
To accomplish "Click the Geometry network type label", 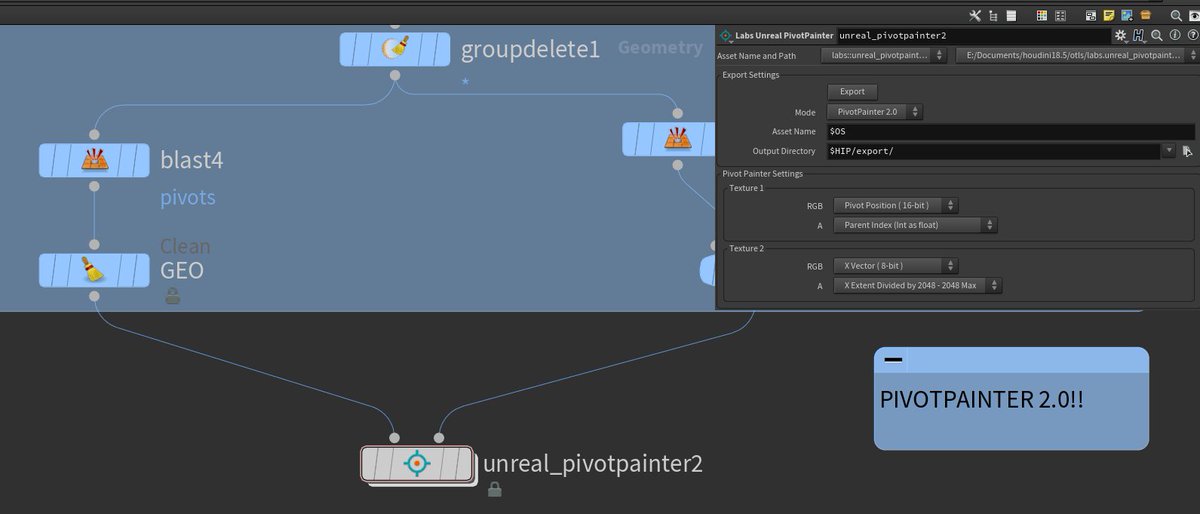I will point(660,47).
